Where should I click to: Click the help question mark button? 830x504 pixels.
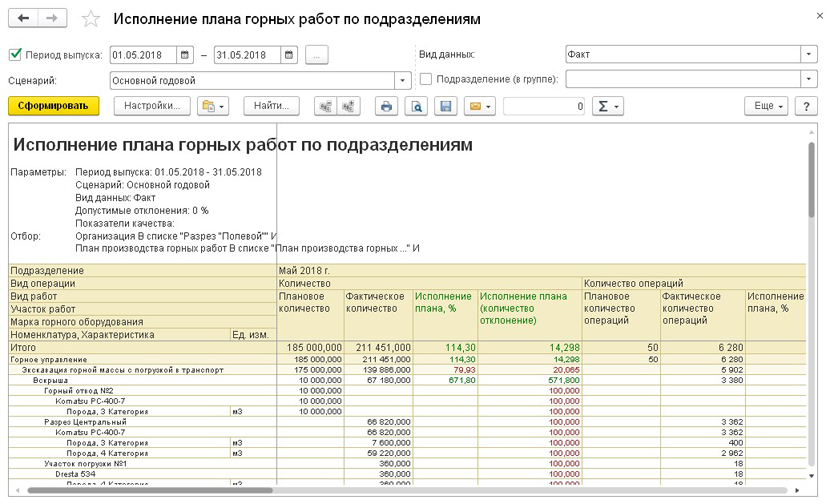806,106
